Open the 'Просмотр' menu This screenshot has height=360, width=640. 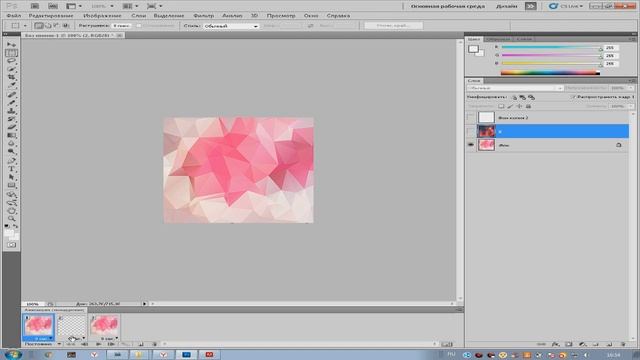(x=281, y=16)
